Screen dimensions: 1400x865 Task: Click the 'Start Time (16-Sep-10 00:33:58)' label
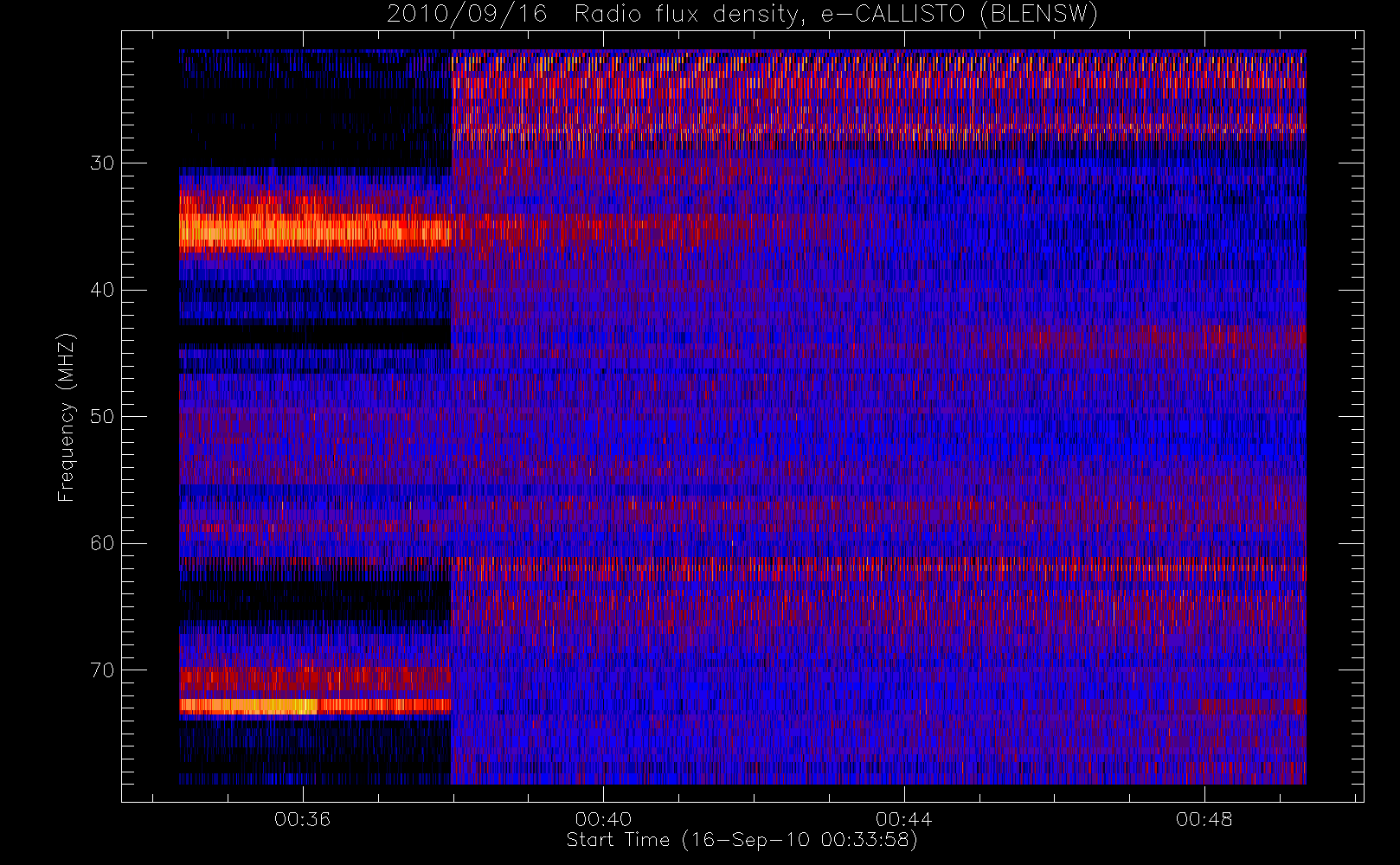pos(742,840)
